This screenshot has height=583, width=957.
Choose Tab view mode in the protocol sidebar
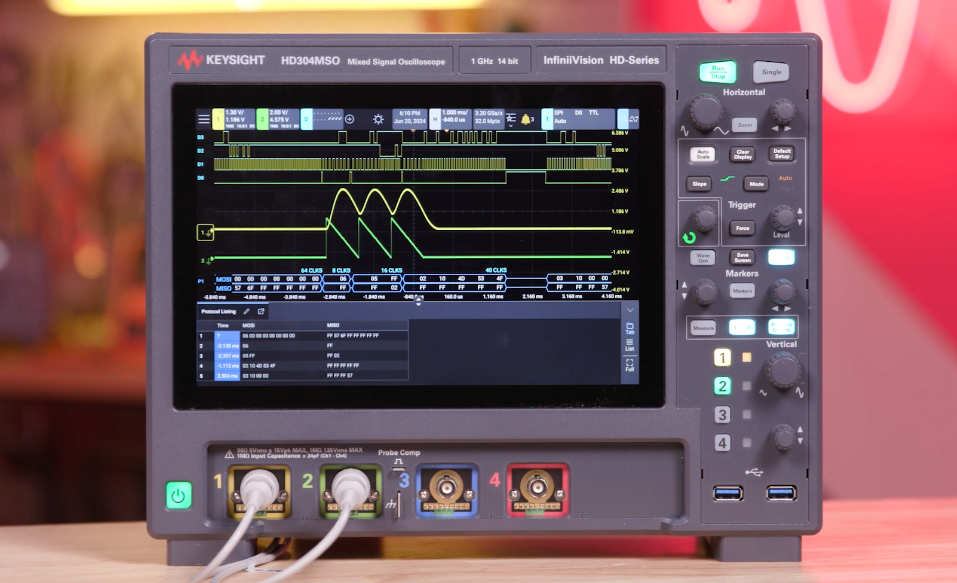click(x=631, y=327)
